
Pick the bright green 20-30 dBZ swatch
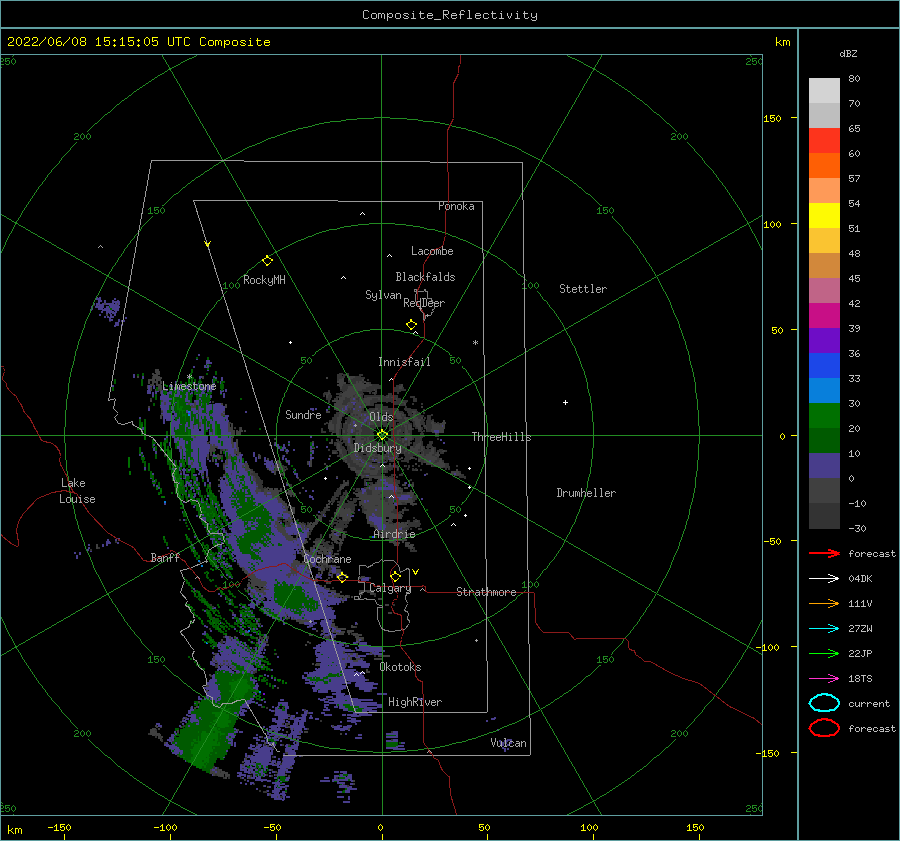pos(824,416)
